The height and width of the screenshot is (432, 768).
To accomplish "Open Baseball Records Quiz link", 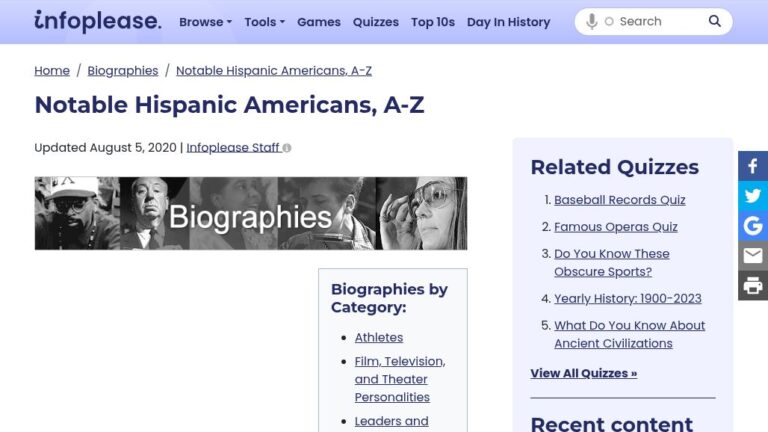I will coord(620,200).
